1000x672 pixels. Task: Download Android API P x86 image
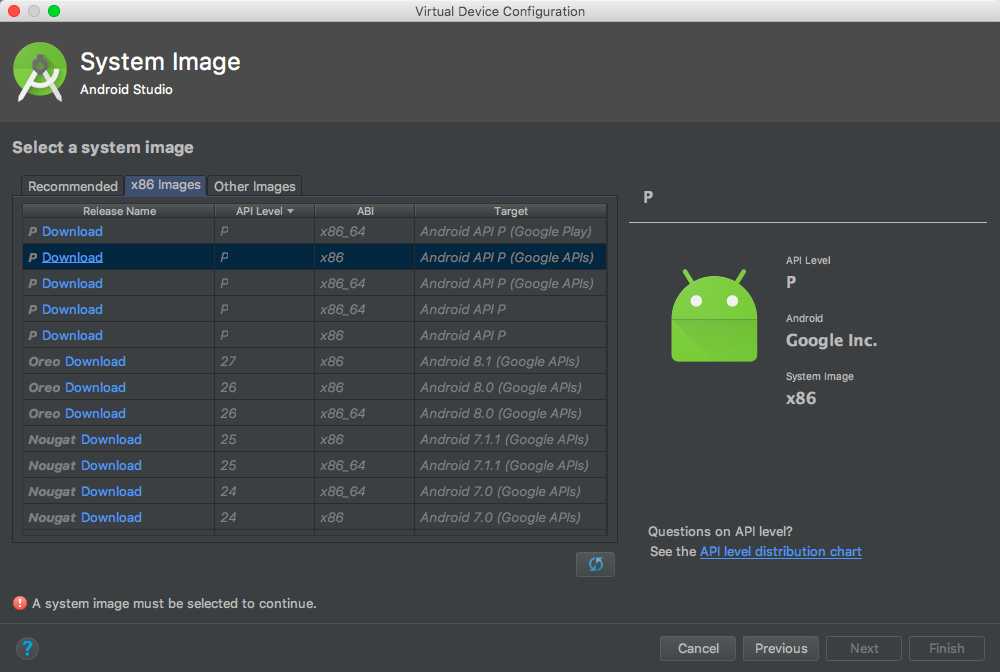click(72, 335)
